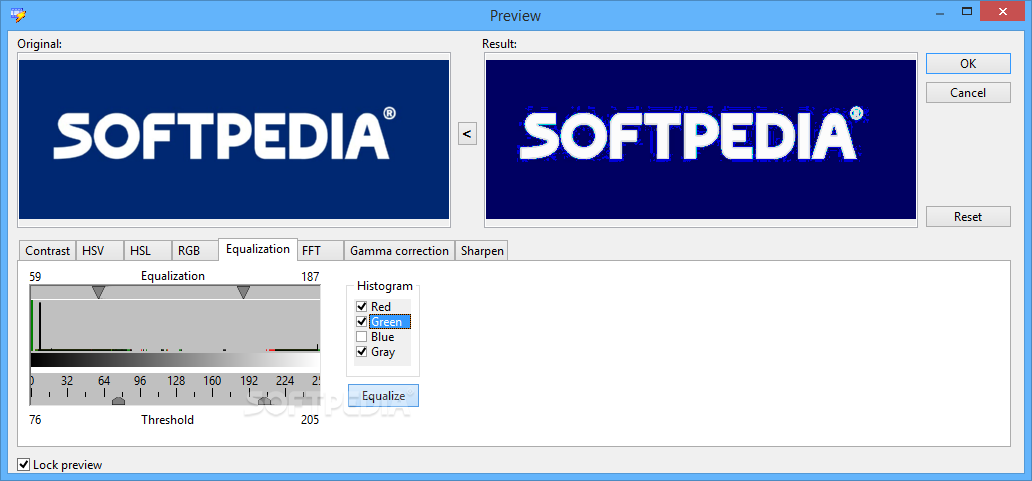Click the Preview window title text
1032x481 pixels.
(x=515, y=15)
